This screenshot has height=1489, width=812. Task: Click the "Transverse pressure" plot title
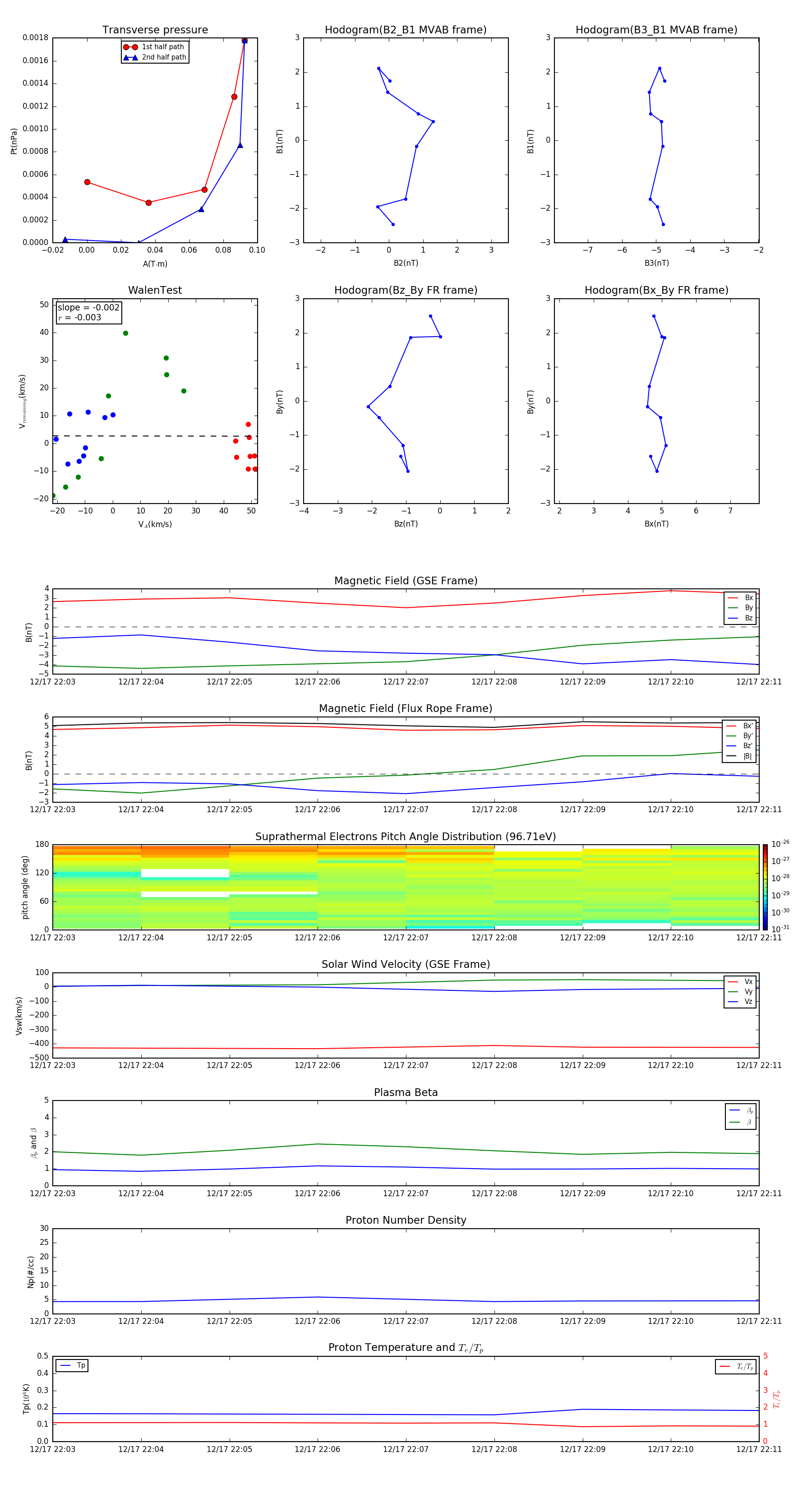(x=155, y=30)
